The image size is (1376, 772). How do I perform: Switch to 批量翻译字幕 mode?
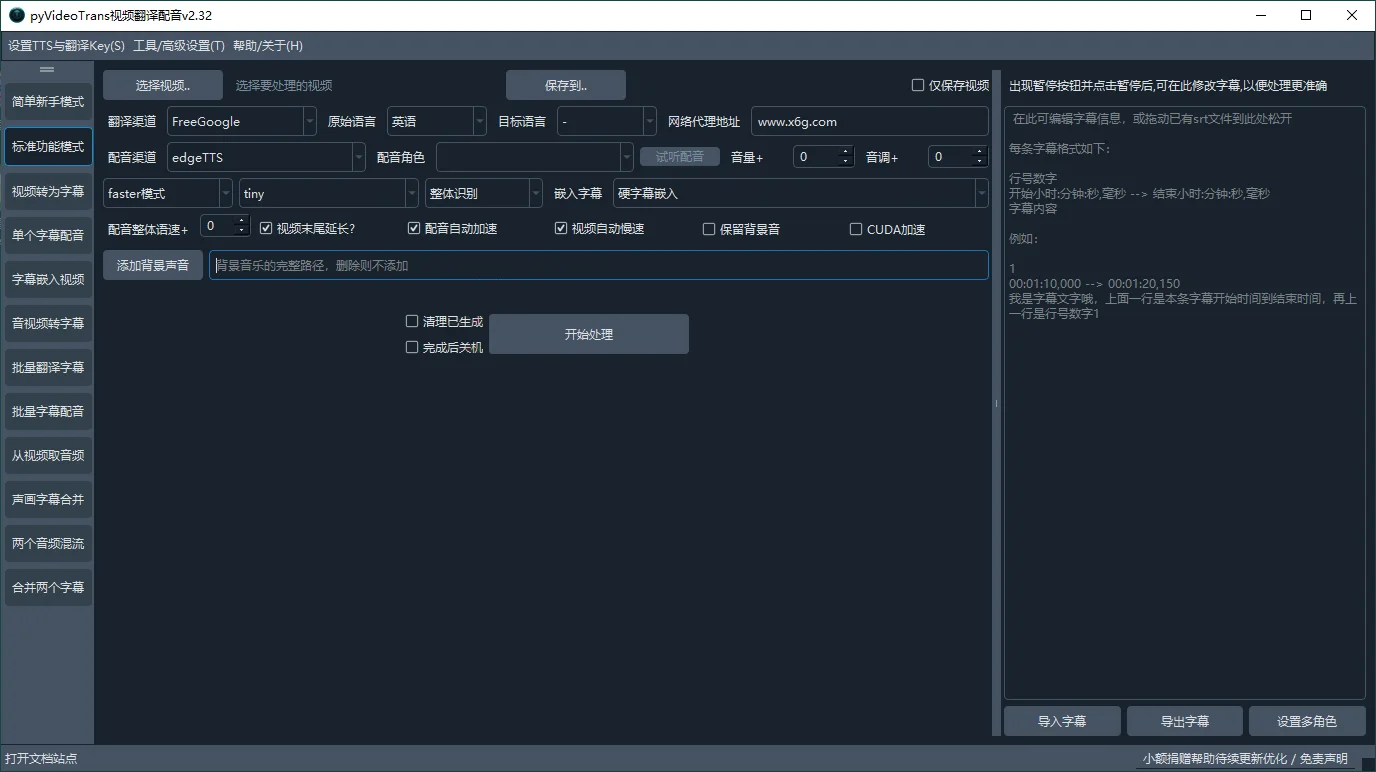(x=47, y=367)
